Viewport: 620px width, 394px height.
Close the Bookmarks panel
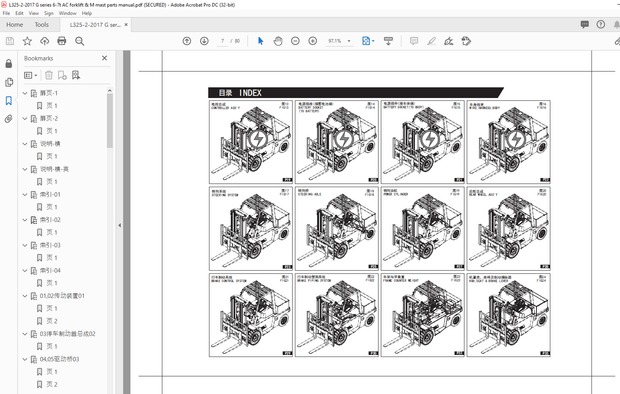104,58
